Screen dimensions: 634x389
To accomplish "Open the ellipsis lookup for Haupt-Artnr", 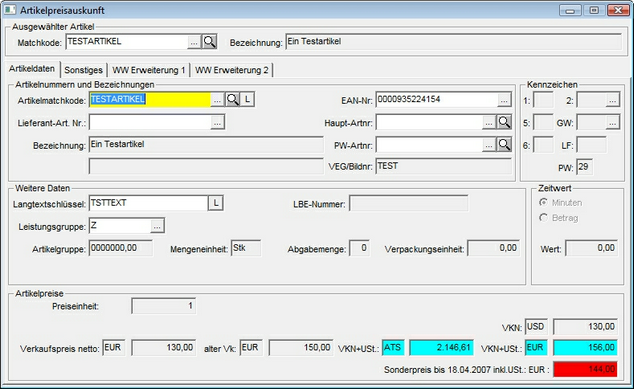I will tap(489, 123).
